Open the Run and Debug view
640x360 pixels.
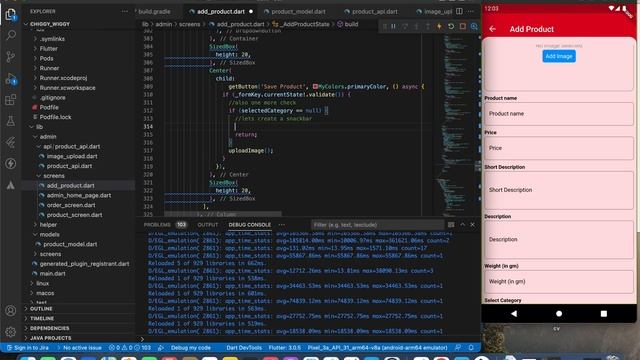[x=11, y=79]
